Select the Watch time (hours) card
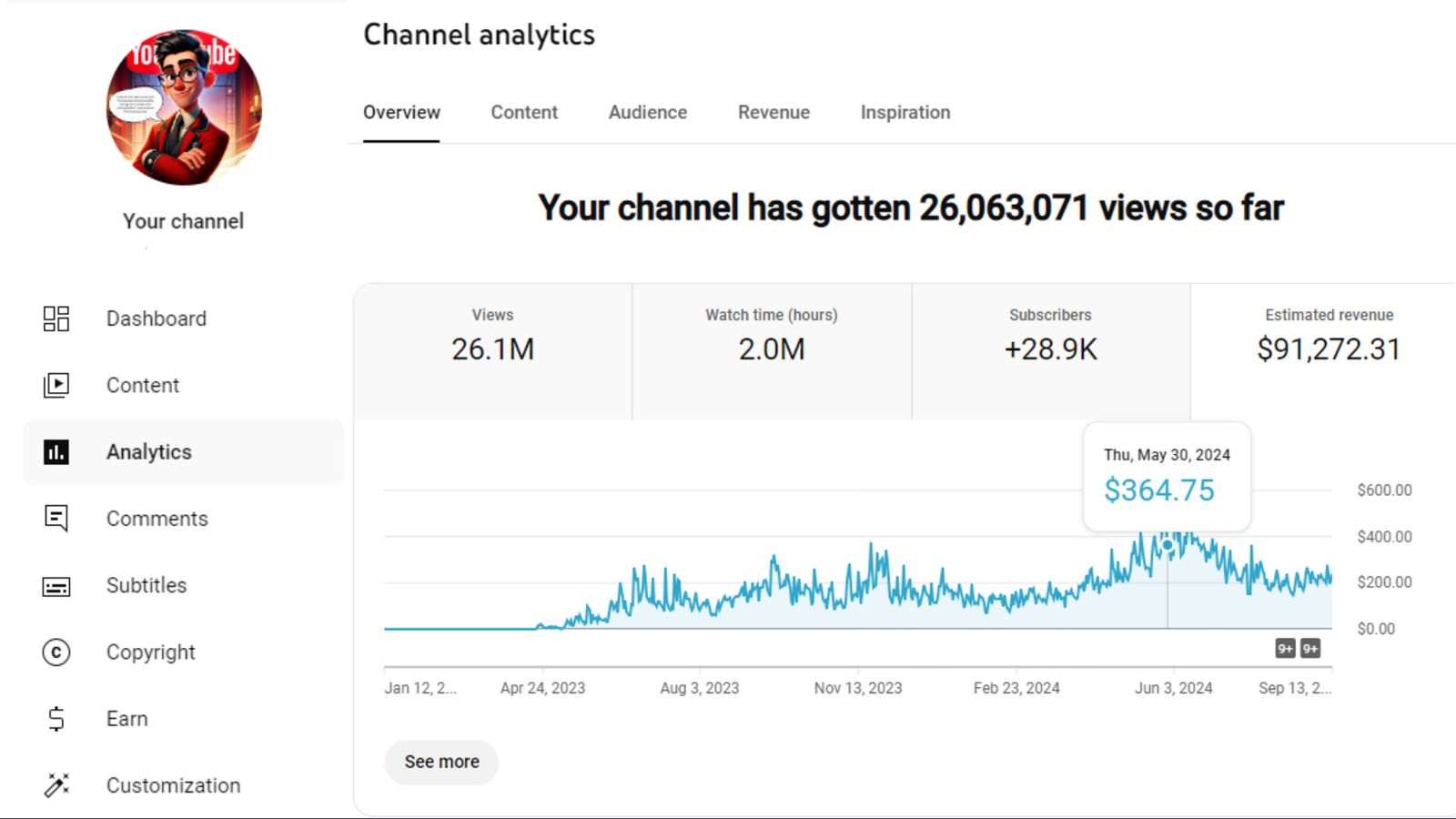1456x819 pixels. click(772, 351)
